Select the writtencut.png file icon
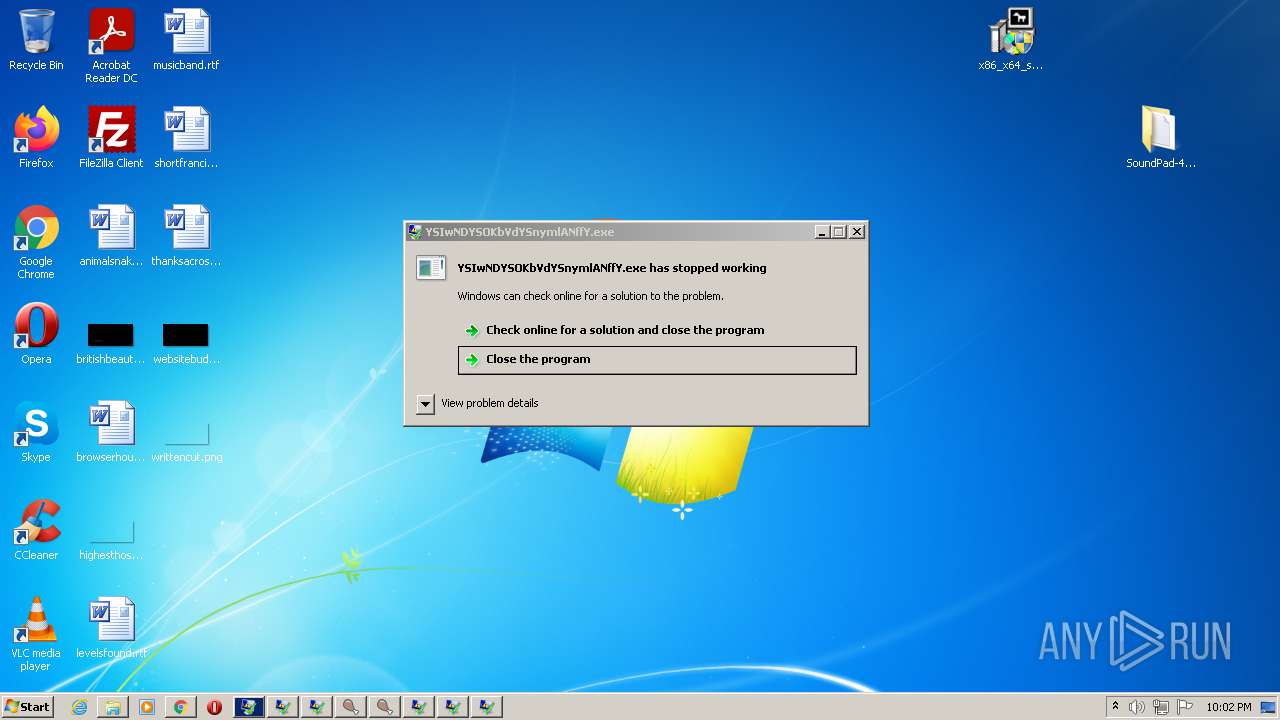The height and width of the screenshot is (720, 1280). 186,441
